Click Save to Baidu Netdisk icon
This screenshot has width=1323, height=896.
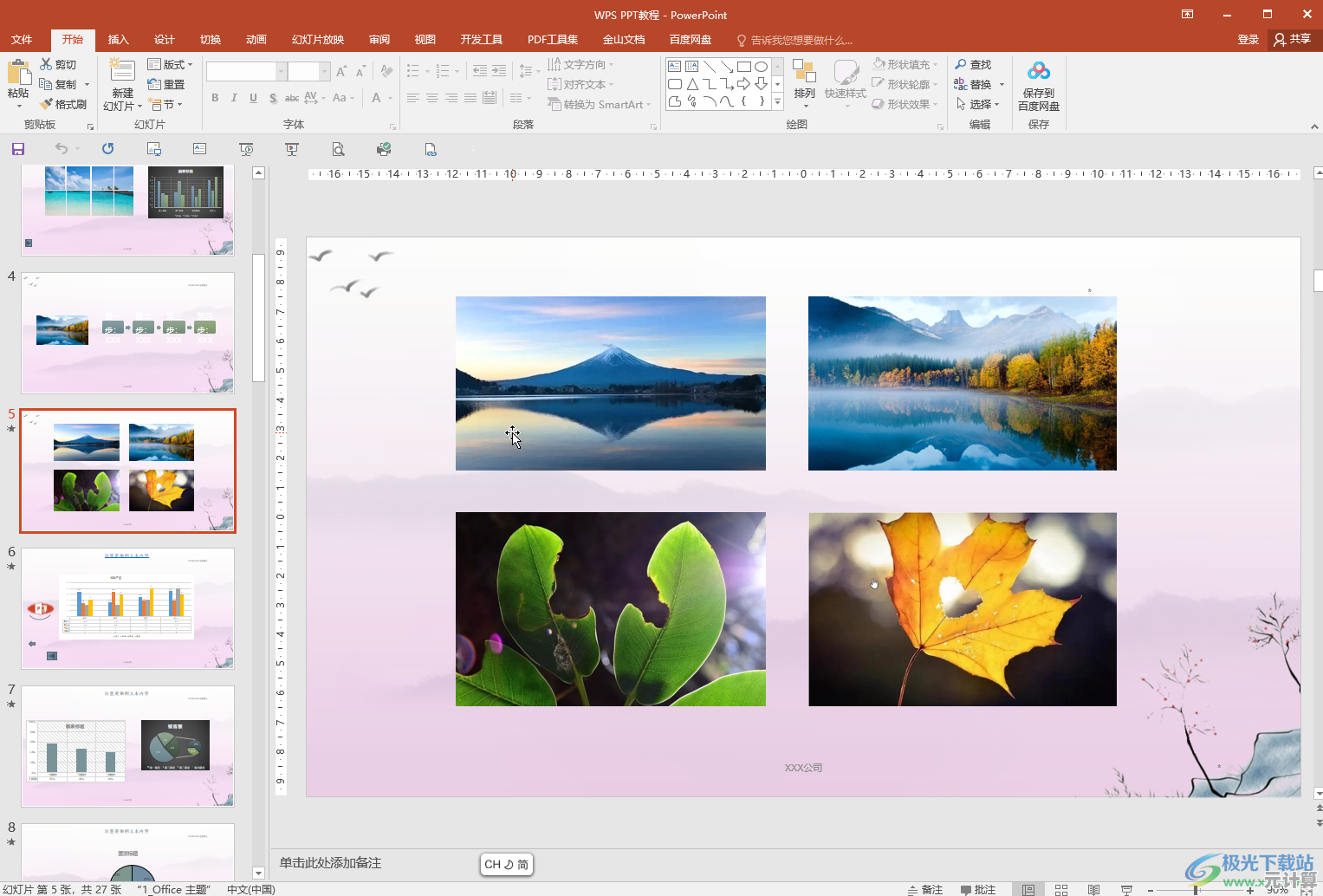(1039, 71)
